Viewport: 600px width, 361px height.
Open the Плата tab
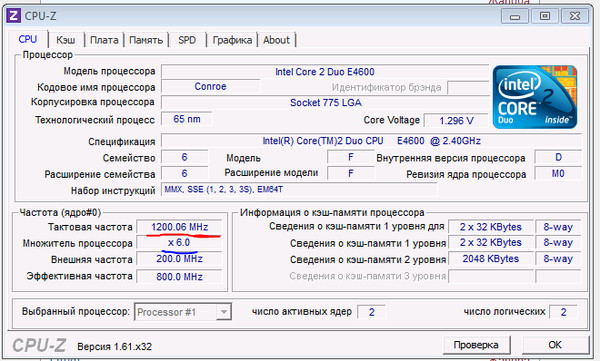coord(104,40)
